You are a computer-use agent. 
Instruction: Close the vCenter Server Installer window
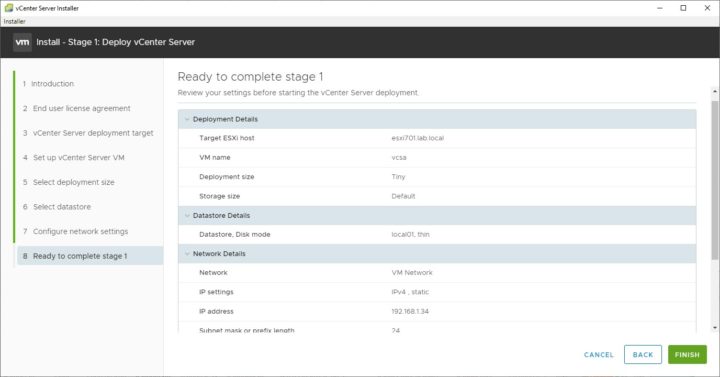pyautogui.click(x=707, y=8)
